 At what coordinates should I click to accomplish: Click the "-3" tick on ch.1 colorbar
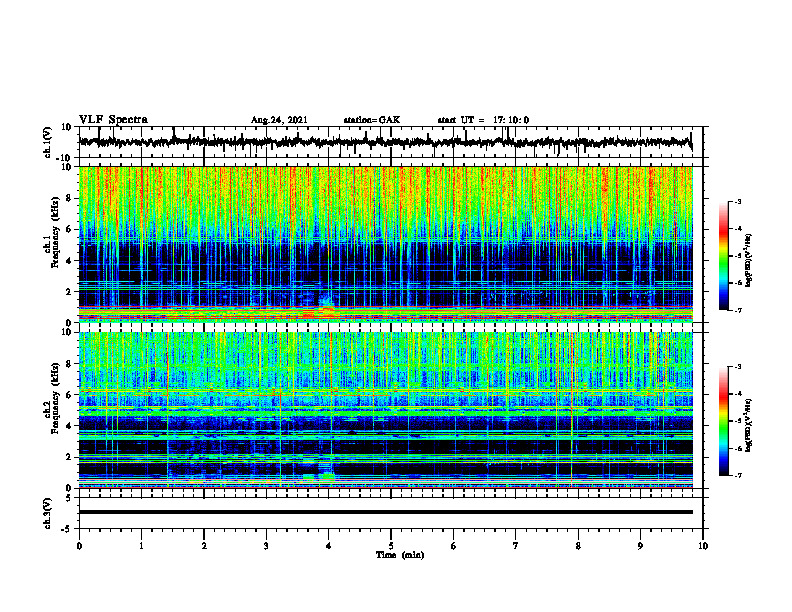(737, 201)
